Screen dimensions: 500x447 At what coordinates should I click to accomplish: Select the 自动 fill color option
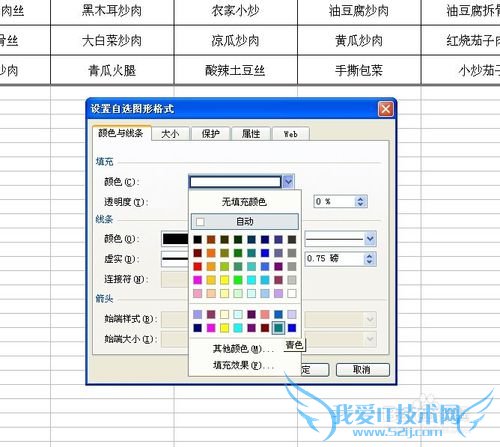pos(244,222)
